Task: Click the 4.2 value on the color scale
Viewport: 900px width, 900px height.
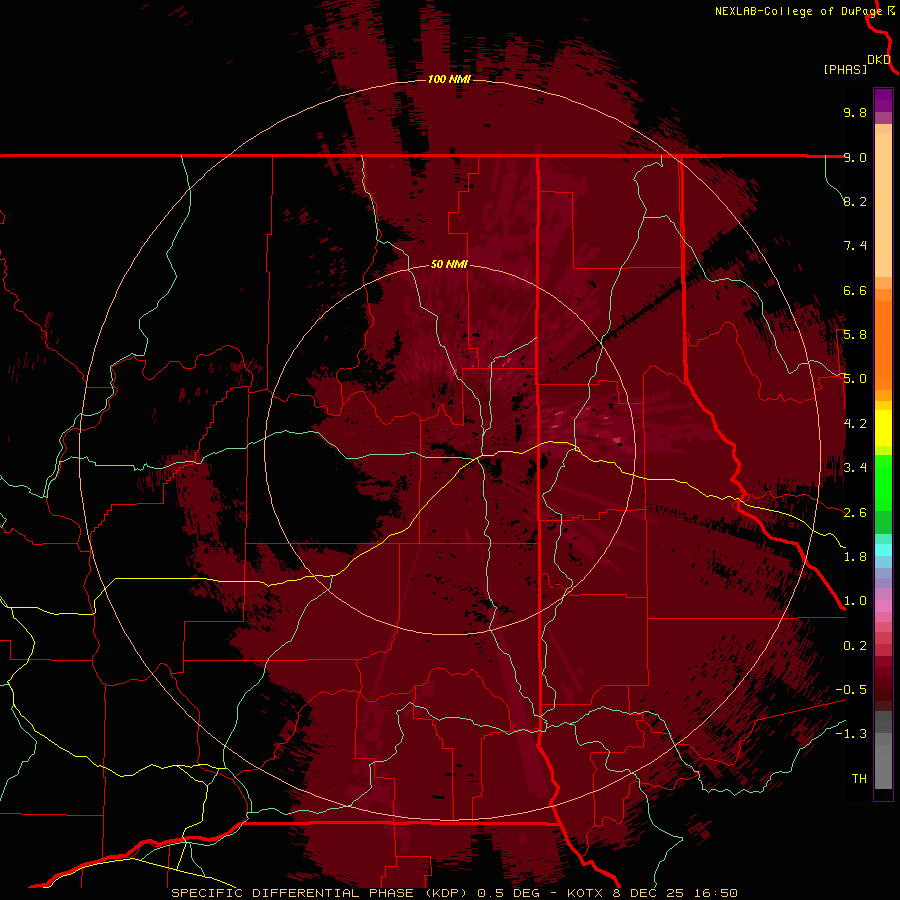Action: (x=855, y=424)
